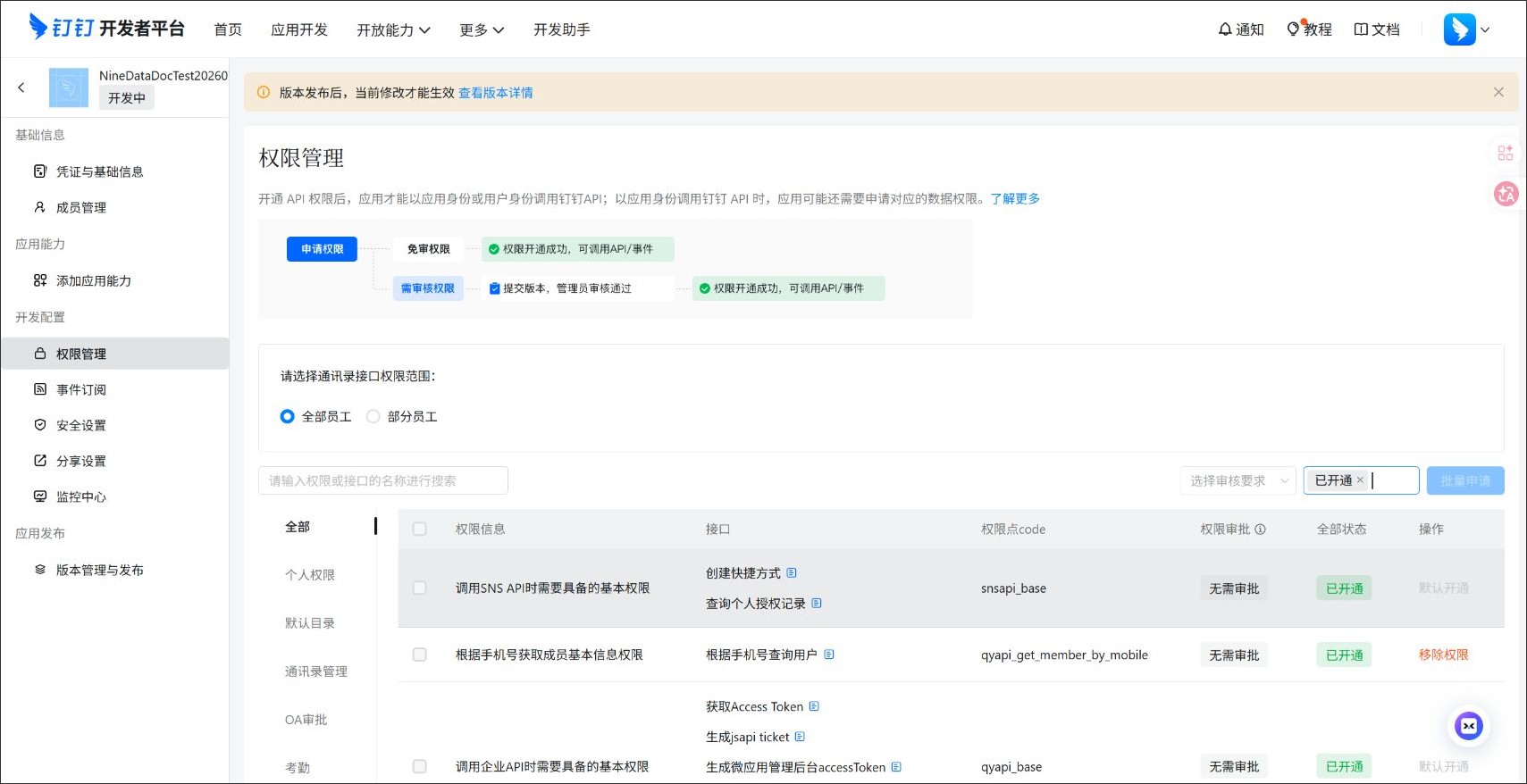Open the 已开通 status filter dropdown

click(1361, 480)
